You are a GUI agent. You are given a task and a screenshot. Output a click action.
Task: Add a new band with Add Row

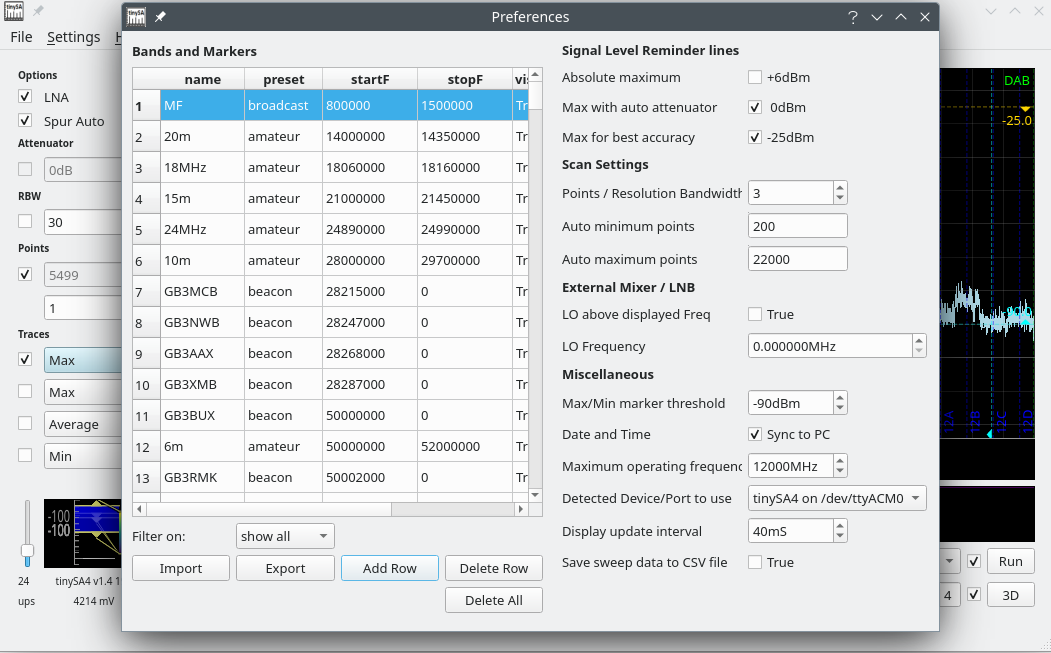point(390,569)
